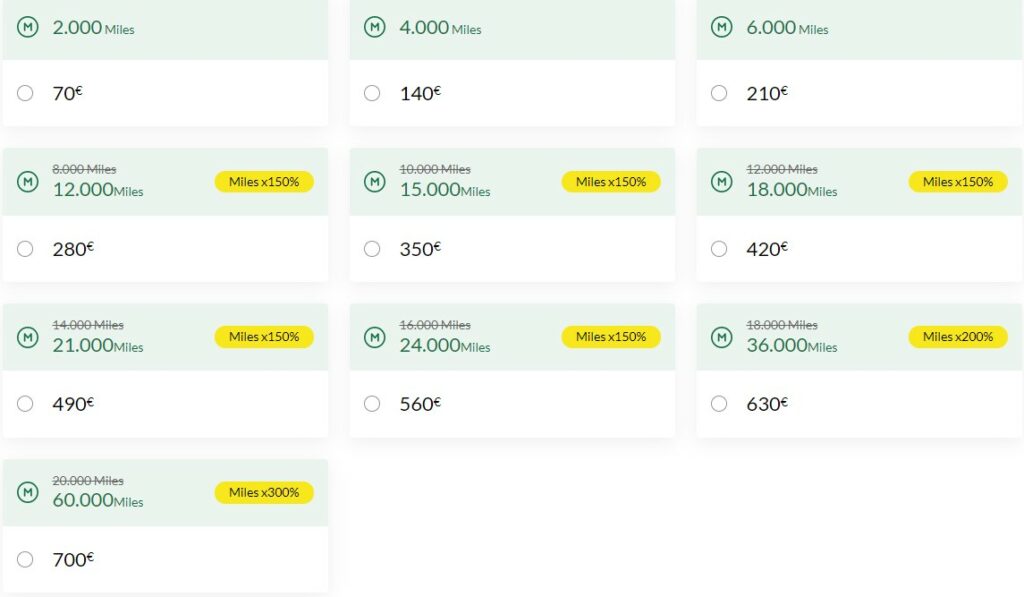Pick the 420€ radio option
Image resolution: width=1024 pixels, height=597 pixels.
[x=718, y=249]
